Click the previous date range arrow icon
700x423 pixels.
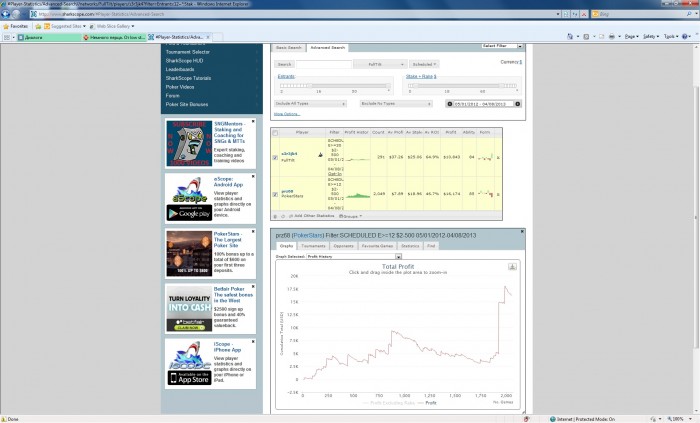[x=450, y=104]
